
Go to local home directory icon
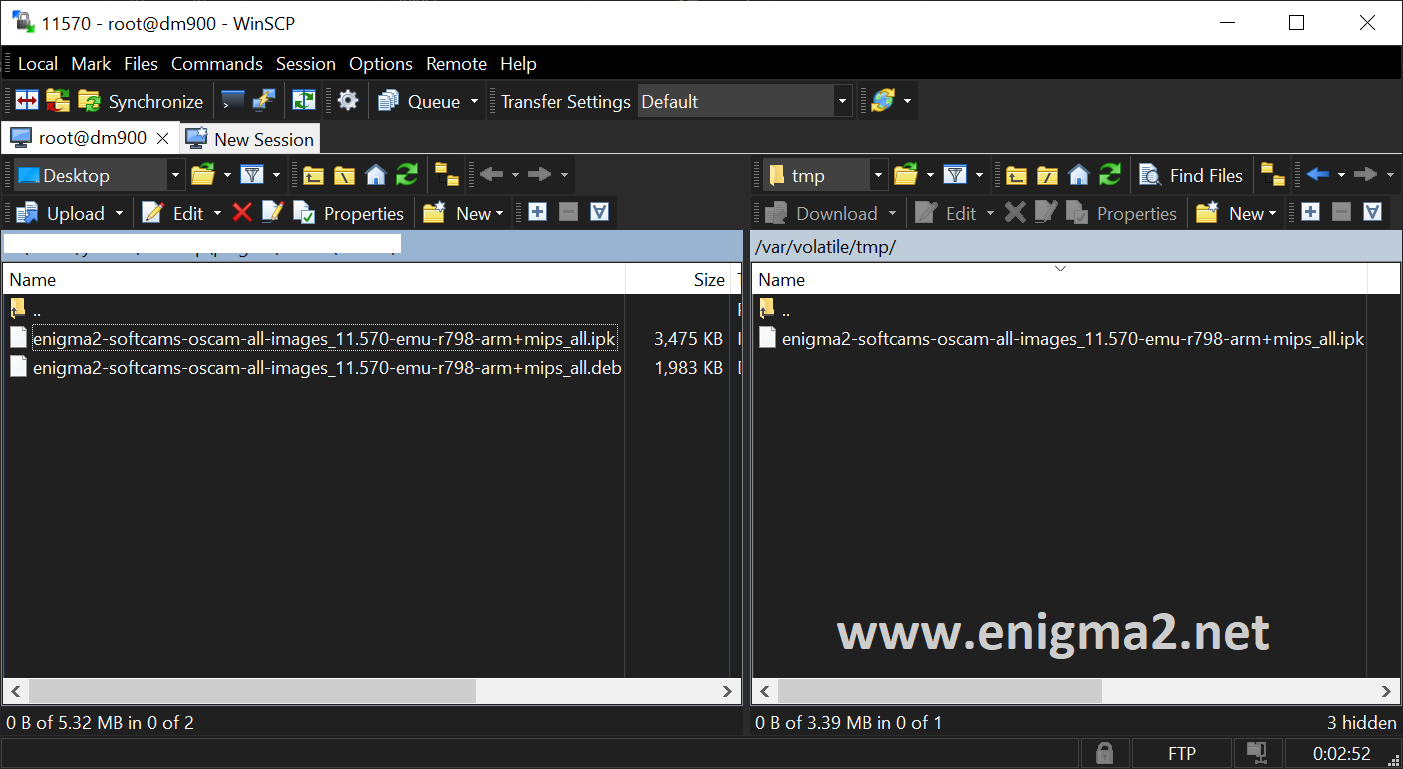click(x=376, y=175)
